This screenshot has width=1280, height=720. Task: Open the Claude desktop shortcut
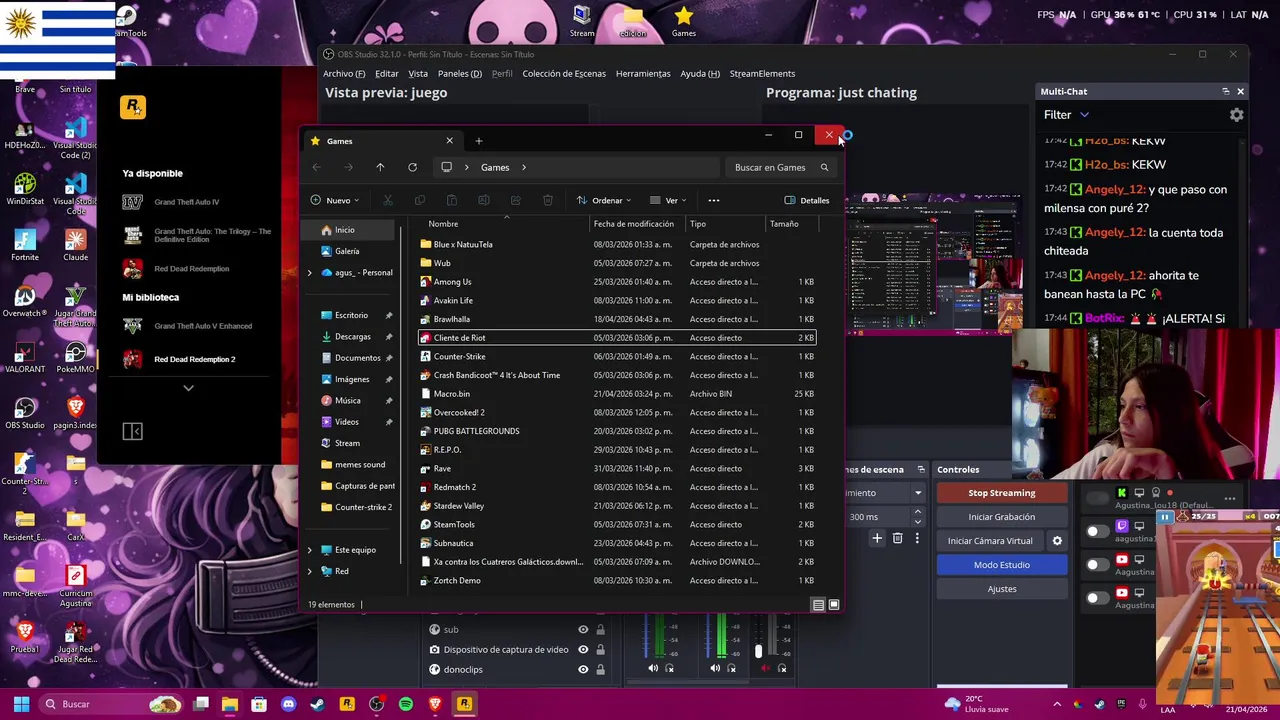coord(75,245)
